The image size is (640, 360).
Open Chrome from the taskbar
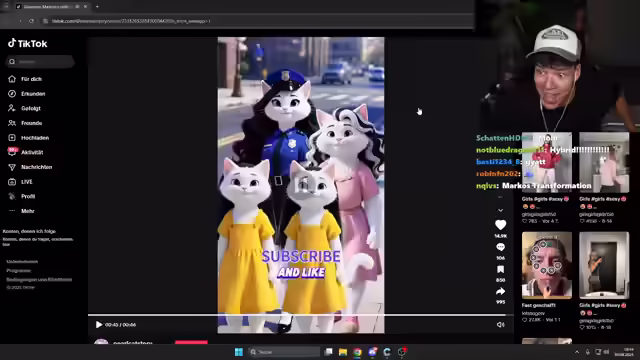[358, 352]
